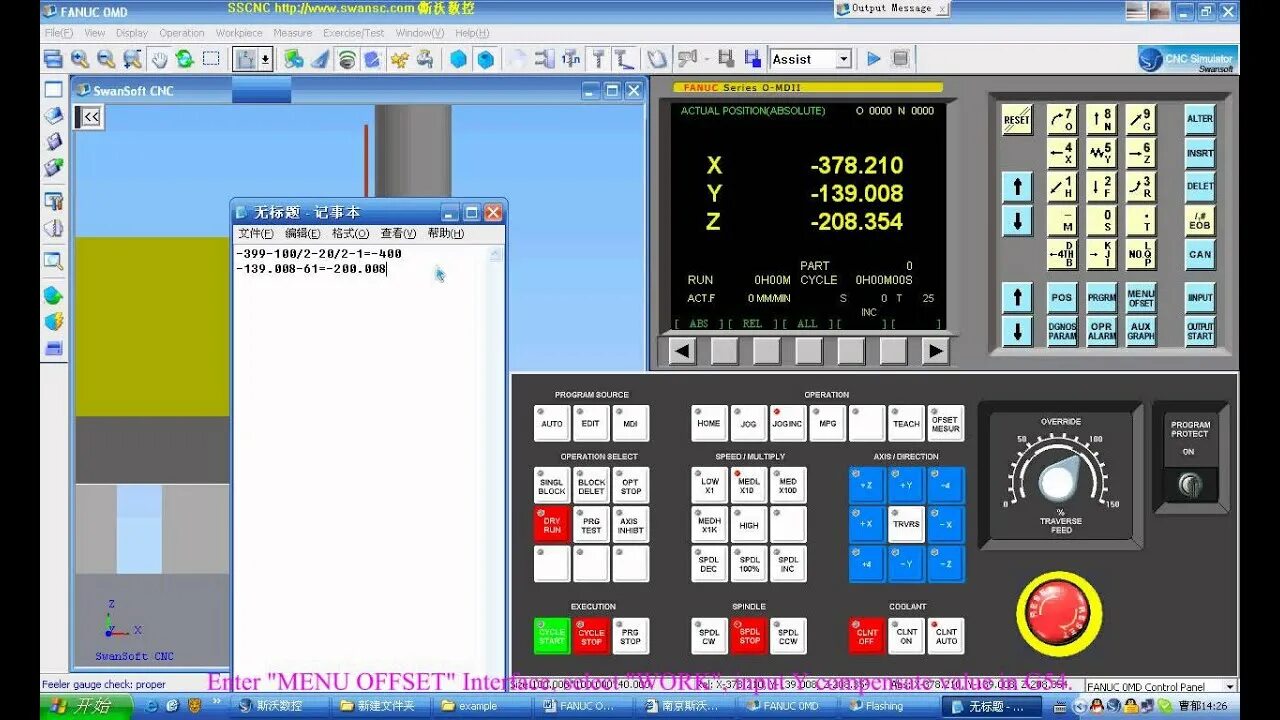This screenshot has width=1280, height=720.
Task: Open the Operation menu
Action: [x=182, y=33]
